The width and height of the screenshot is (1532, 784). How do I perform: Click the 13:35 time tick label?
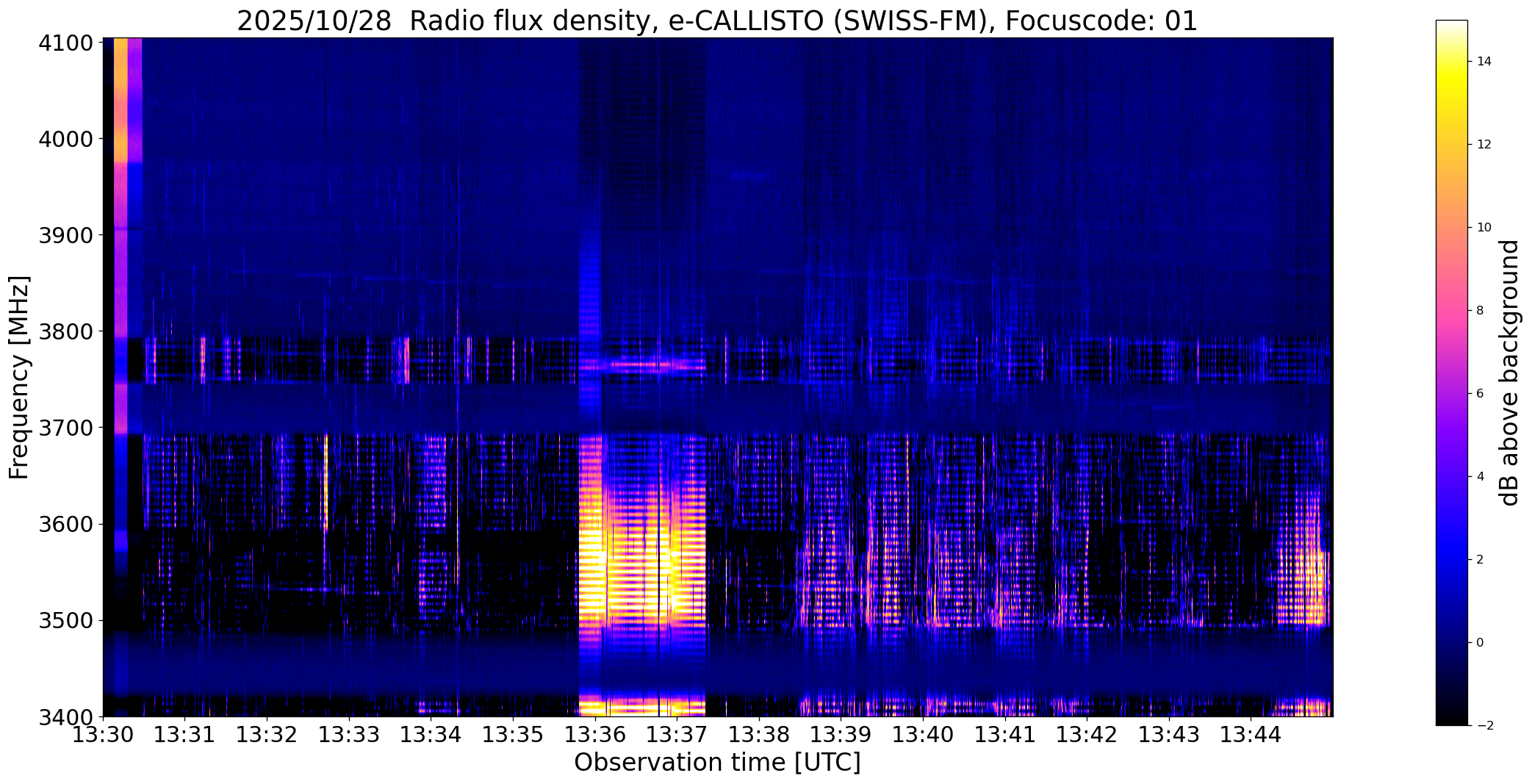pyautogui.click(x=513, y=735)
